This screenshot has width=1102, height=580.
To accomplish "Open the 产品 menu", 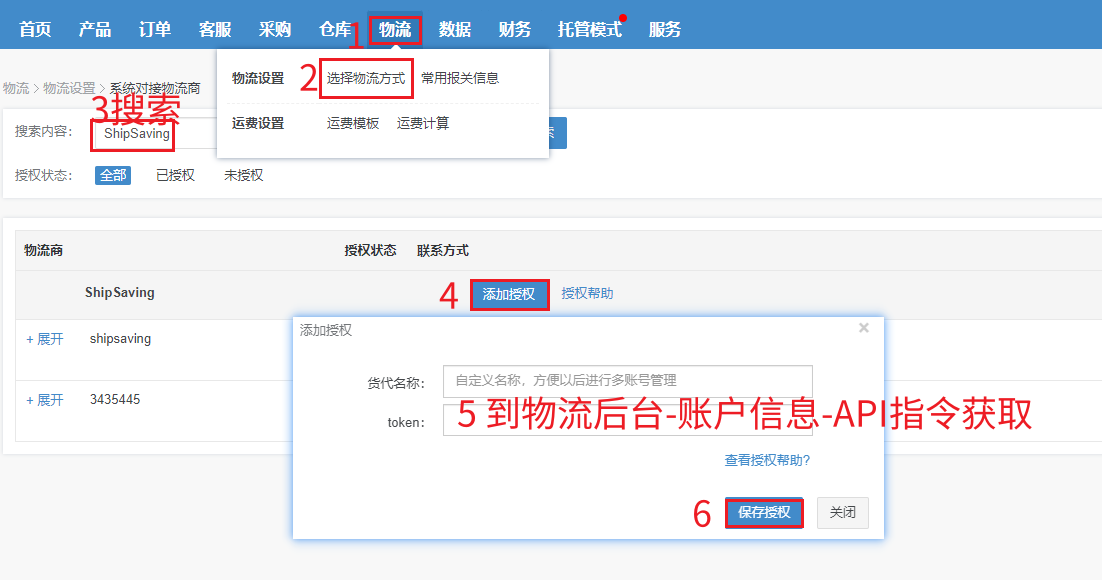I will pos(95,30).
